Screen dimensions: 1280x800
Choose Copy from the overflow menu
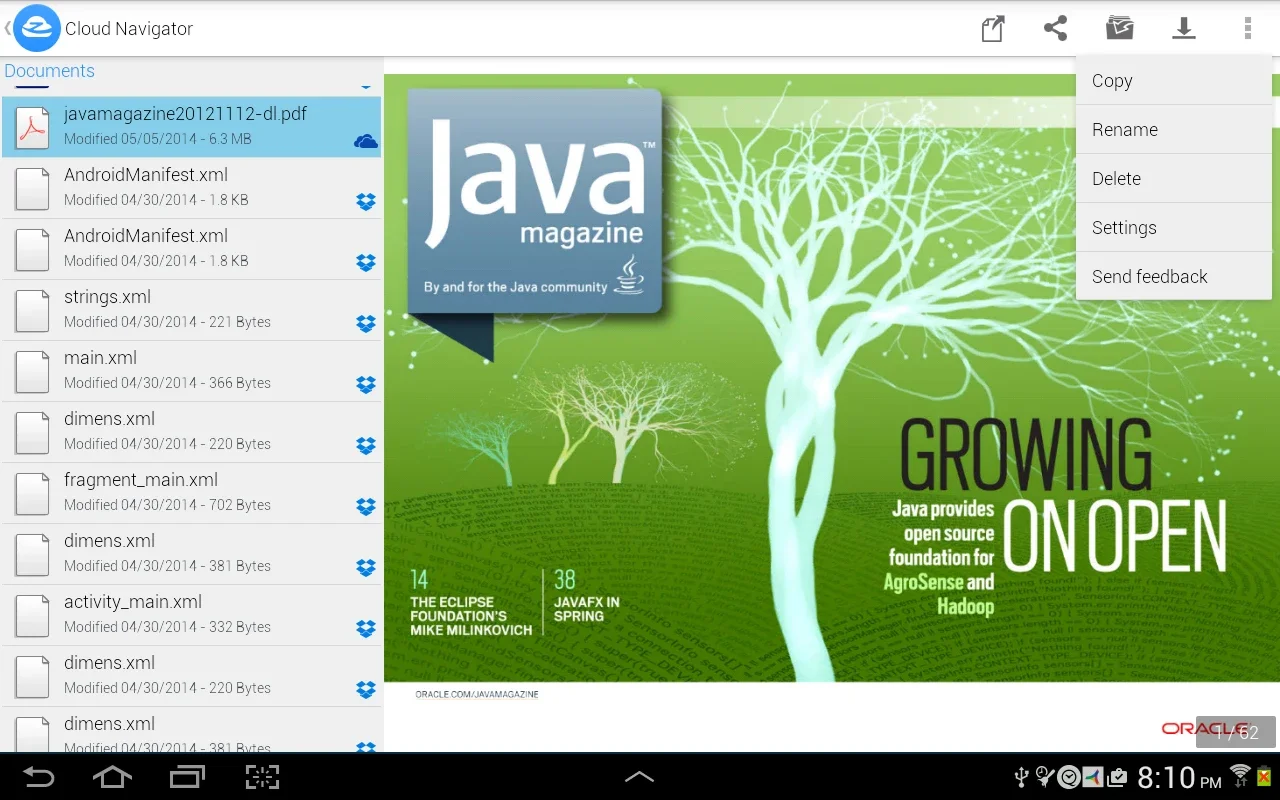[1174, 81]
